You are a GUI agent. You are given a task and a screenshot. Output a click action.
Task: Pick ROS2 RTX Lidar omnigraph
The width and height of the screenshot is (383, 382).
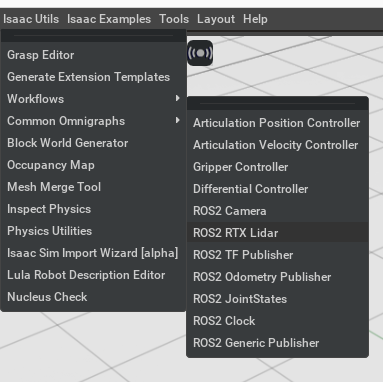(x=277, y=233)
